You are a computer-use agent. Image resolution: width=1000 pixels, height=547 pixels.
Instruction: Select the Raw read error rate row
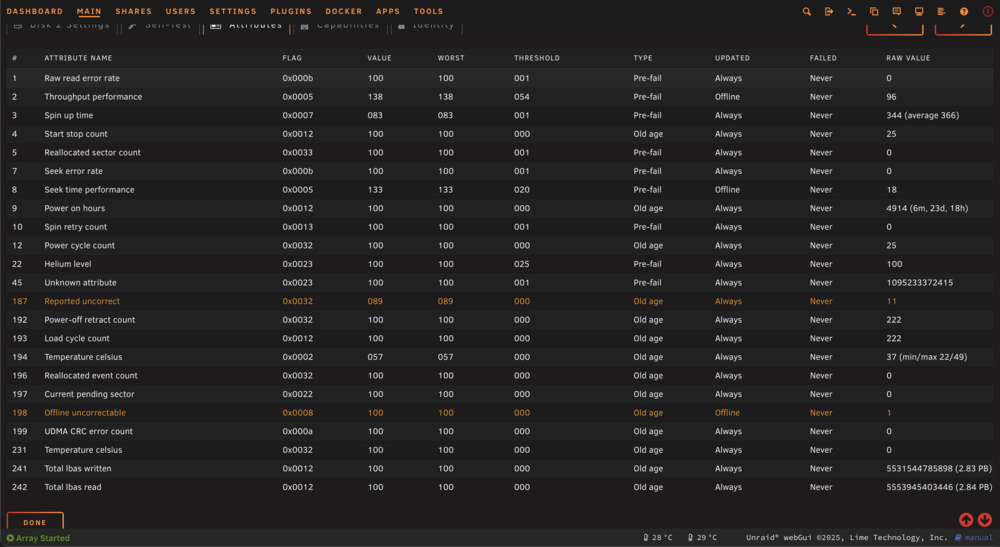(500, 78)
